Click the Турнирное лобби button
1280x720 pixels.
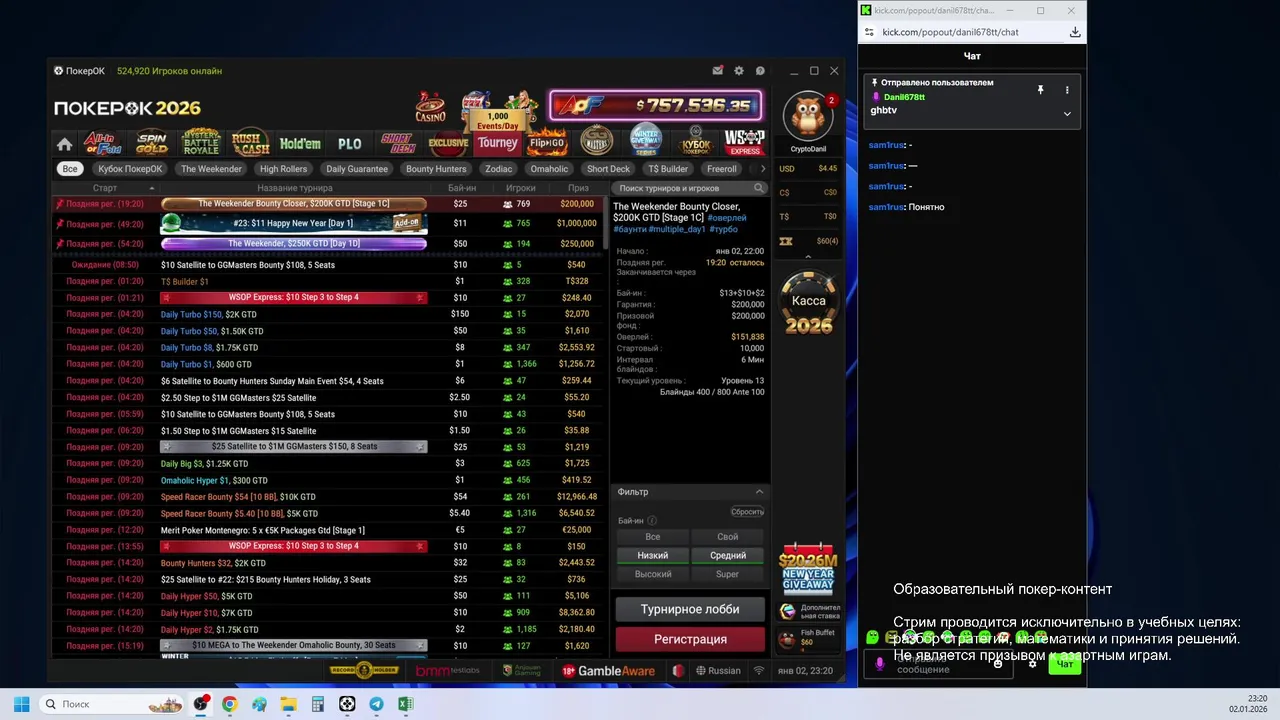[x=690, y=609]
